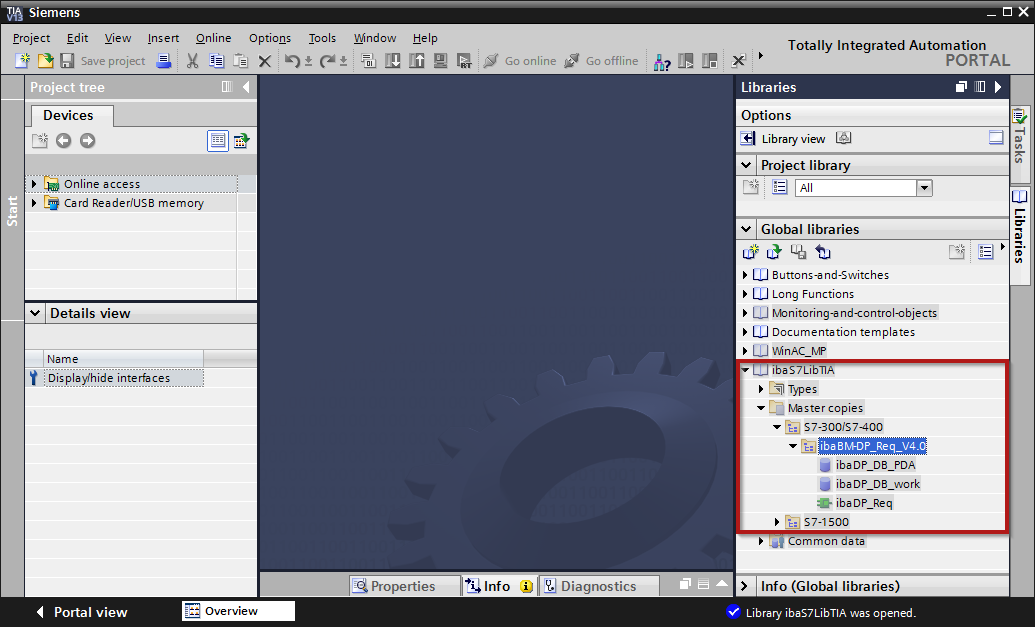
Task: Create a new global library
Action: click(750, 252)
